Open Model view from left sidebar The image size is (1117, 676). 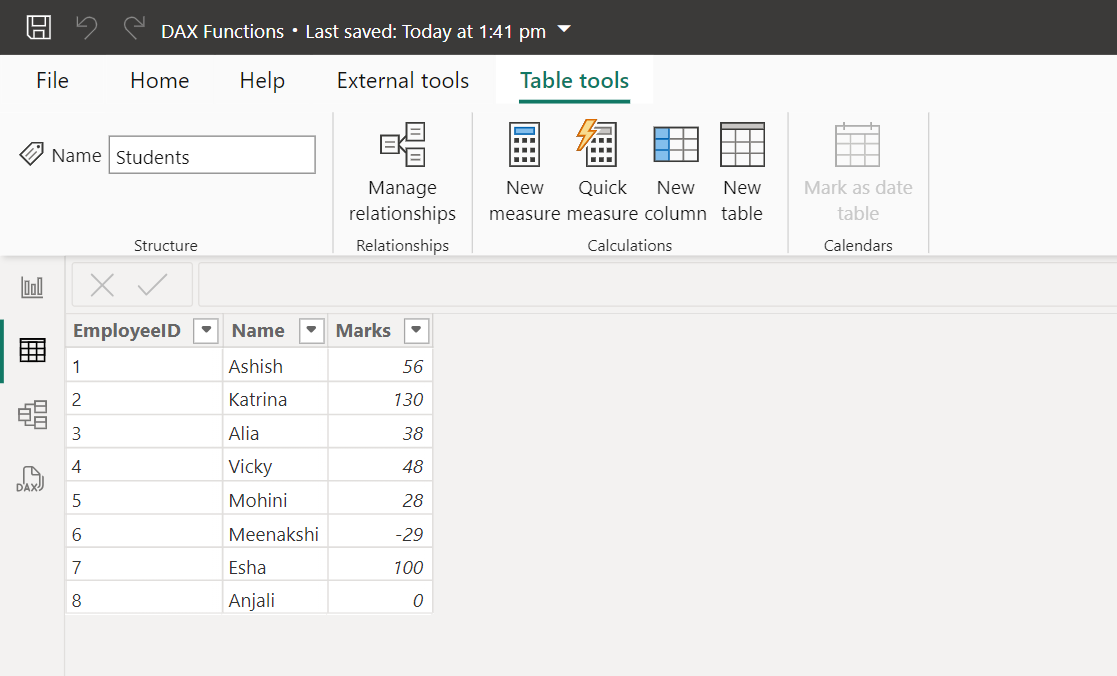pos(32,414)
